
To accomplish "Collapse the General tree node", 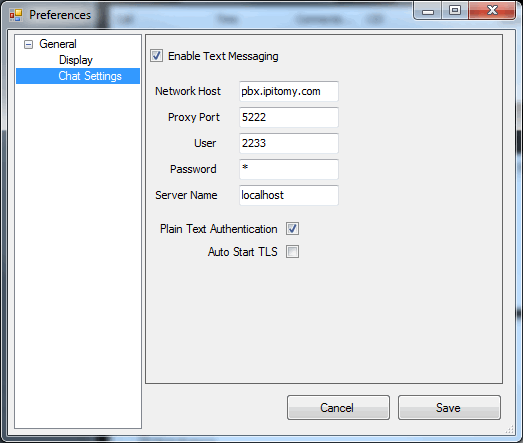I will tap(29, 44).
